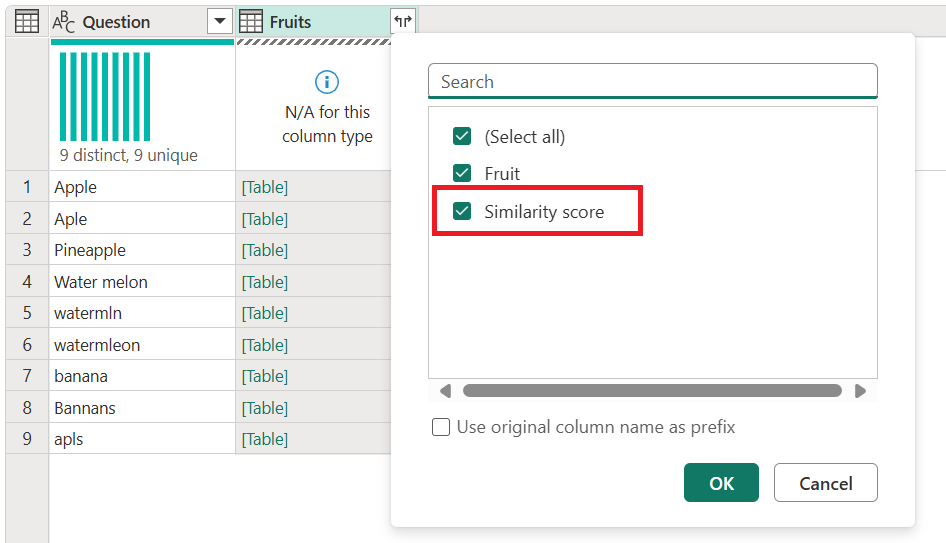This screenshot has width=946, height=543.
Task: Open the [Table] link in banana row
Action: pos(265,376)
